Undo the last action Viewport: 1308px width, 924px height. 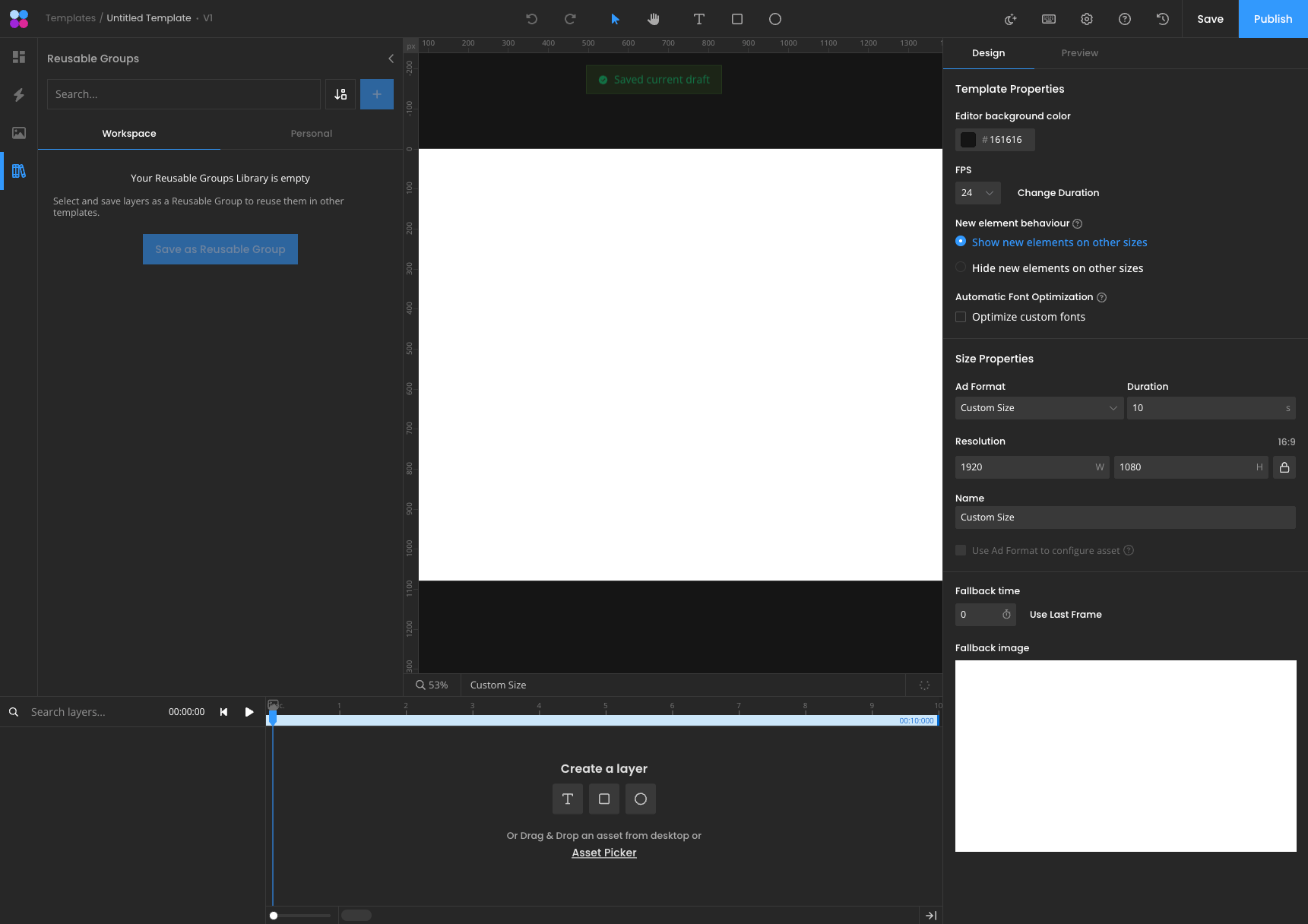pyautogui.click(x=532, y=19)
